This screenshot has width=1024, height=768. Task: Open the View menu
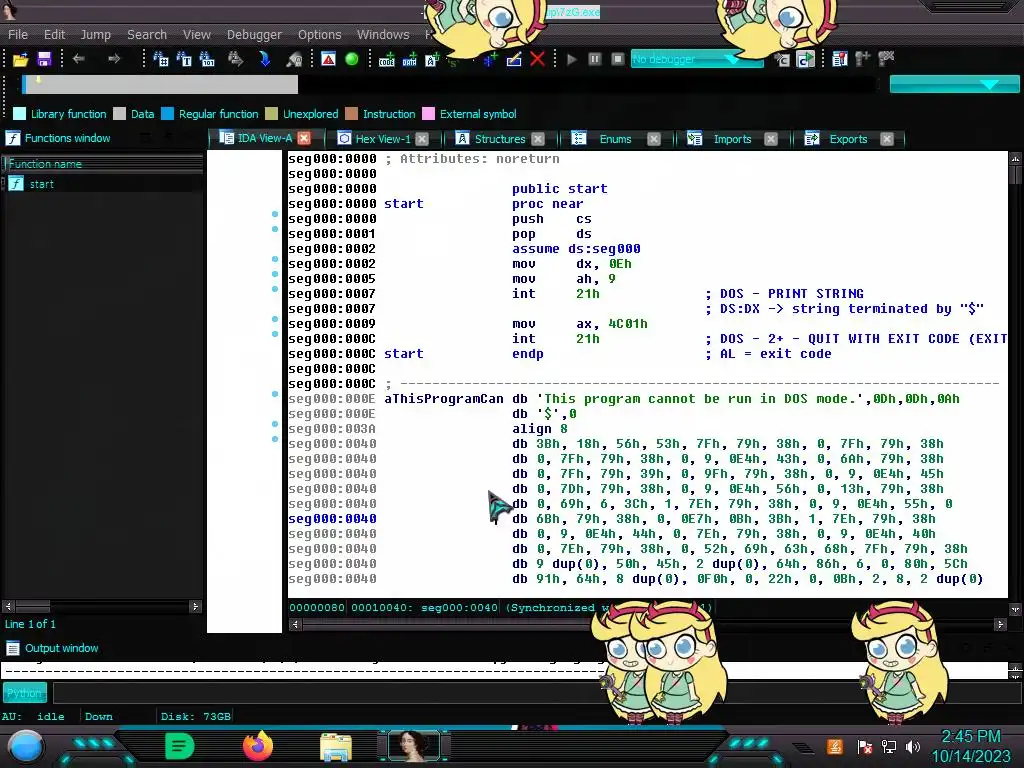click(x=197, y=35)
